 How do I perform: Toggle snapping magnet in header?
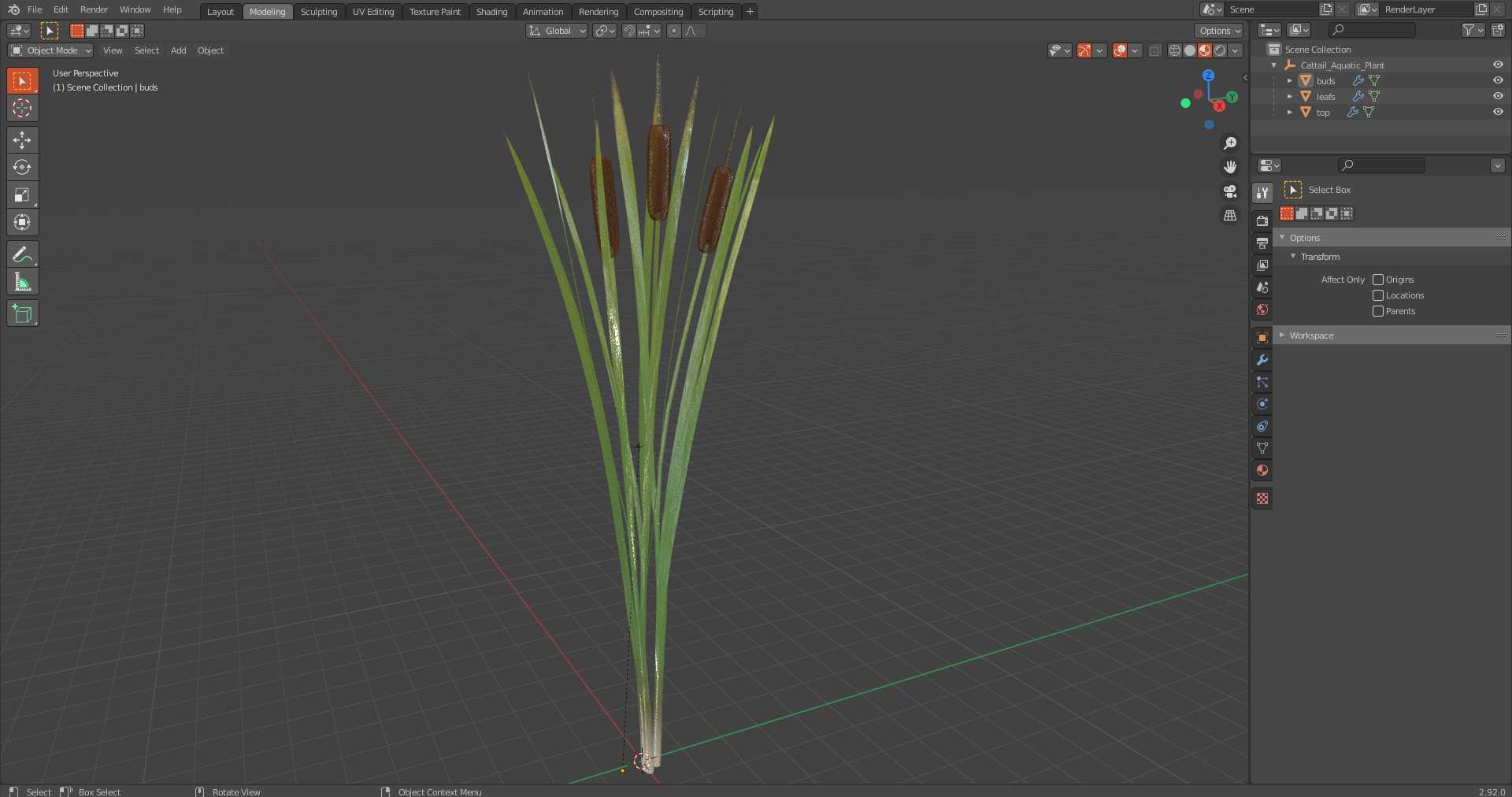(629, 31)
